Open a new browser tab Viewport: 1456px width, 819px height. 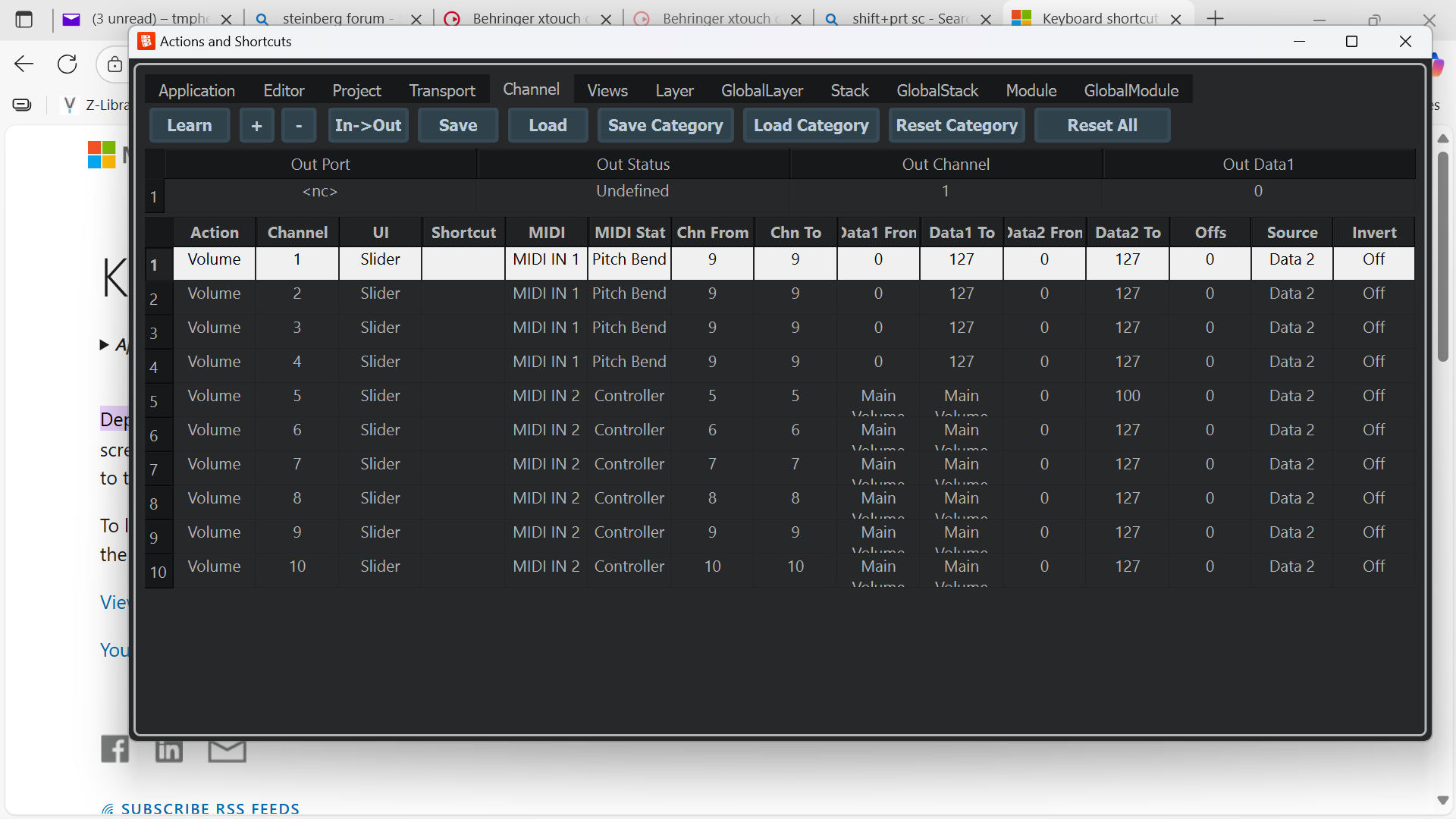(x=1216, y=18)
